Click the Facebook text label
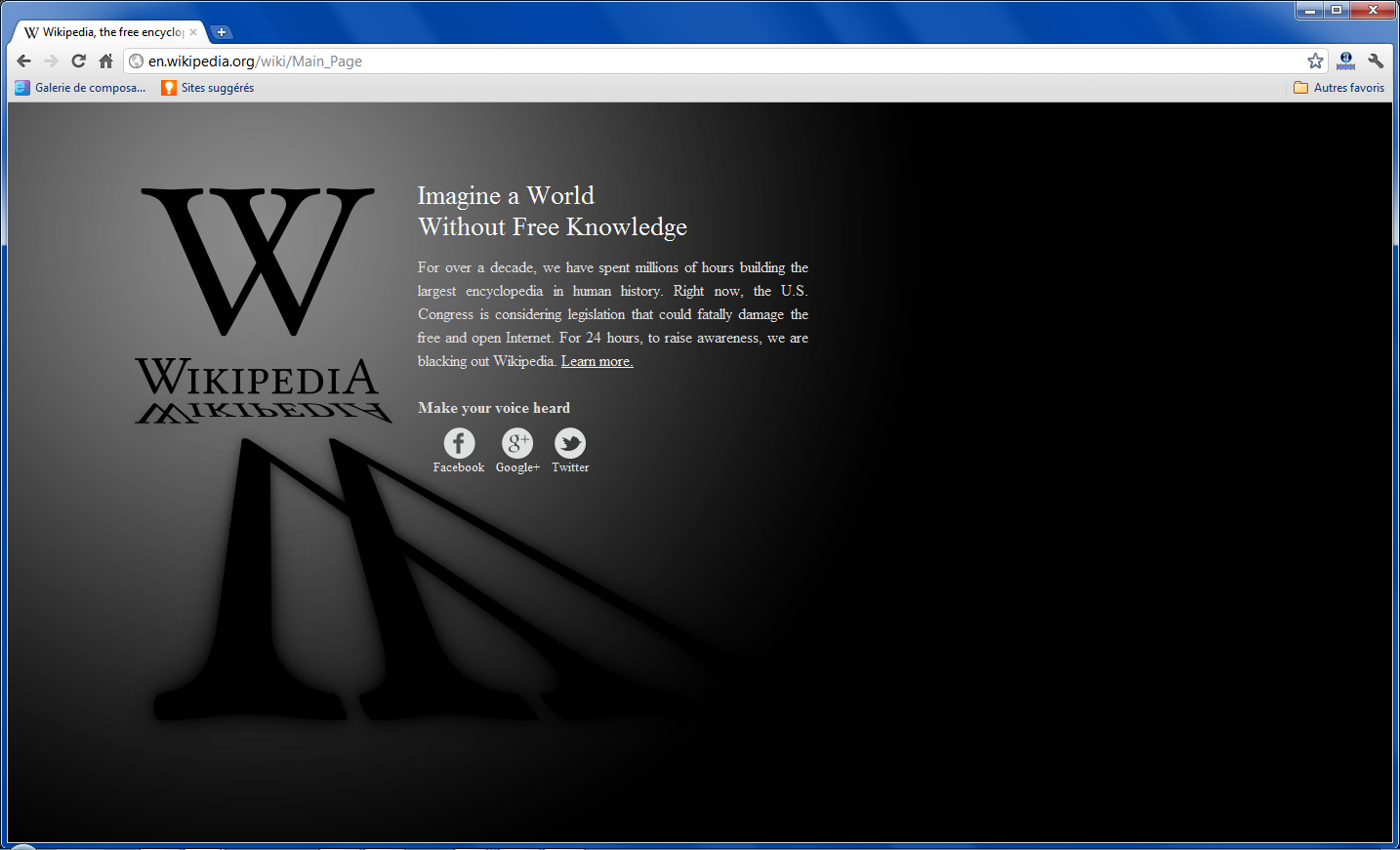The image size is (1400, 850). [459, 467]
